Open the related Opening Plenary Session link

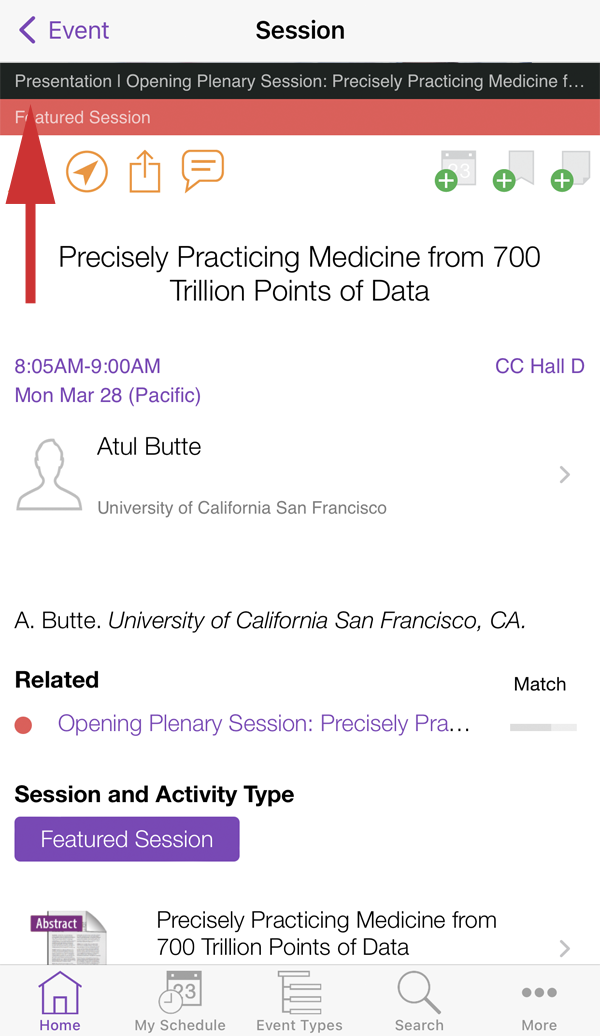(264, 724)
